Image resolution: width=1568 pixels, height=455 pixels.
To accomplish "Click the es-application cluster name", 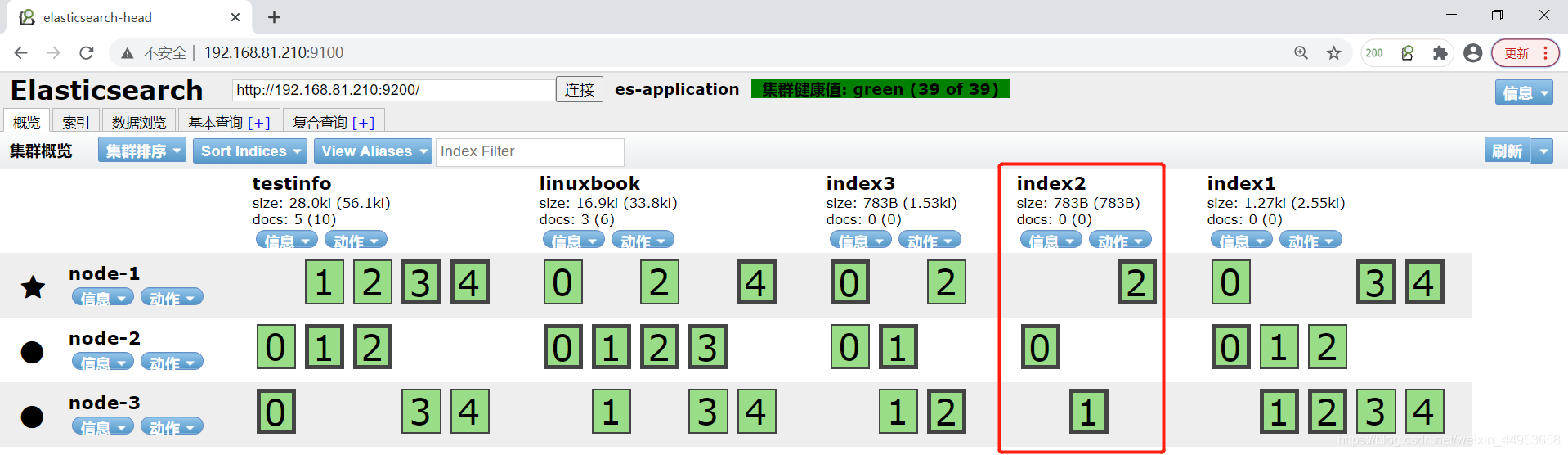I will [677, 89].
